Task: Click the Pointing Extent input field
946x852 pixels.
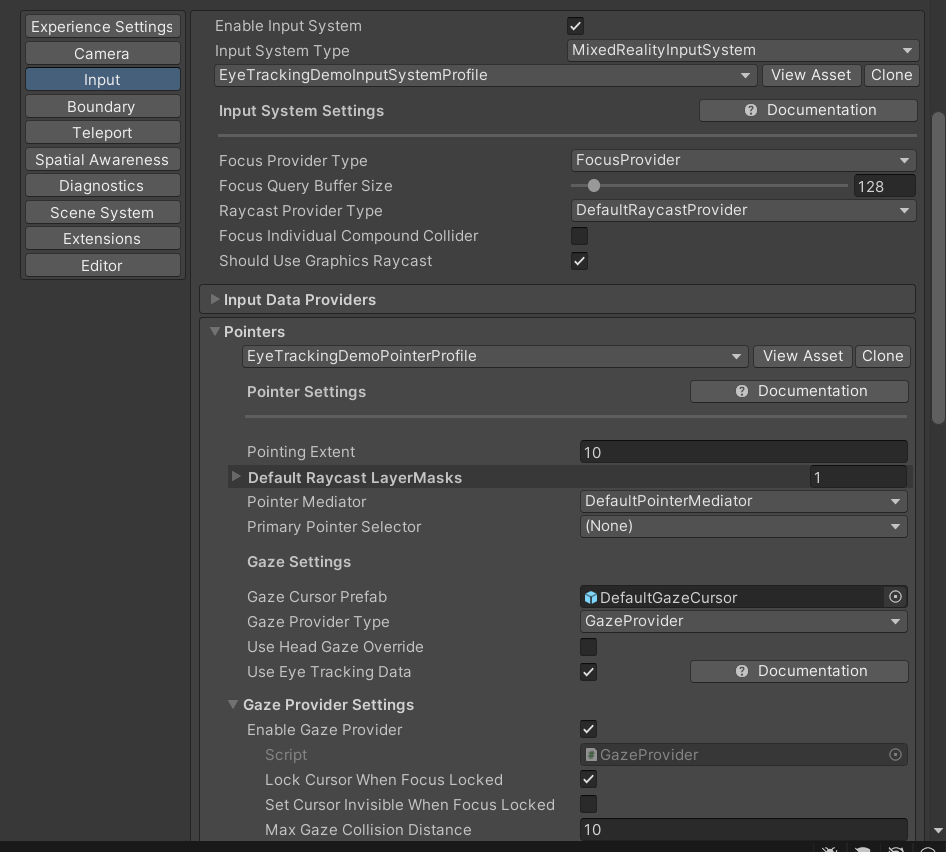Action: (x=743, y=452)
